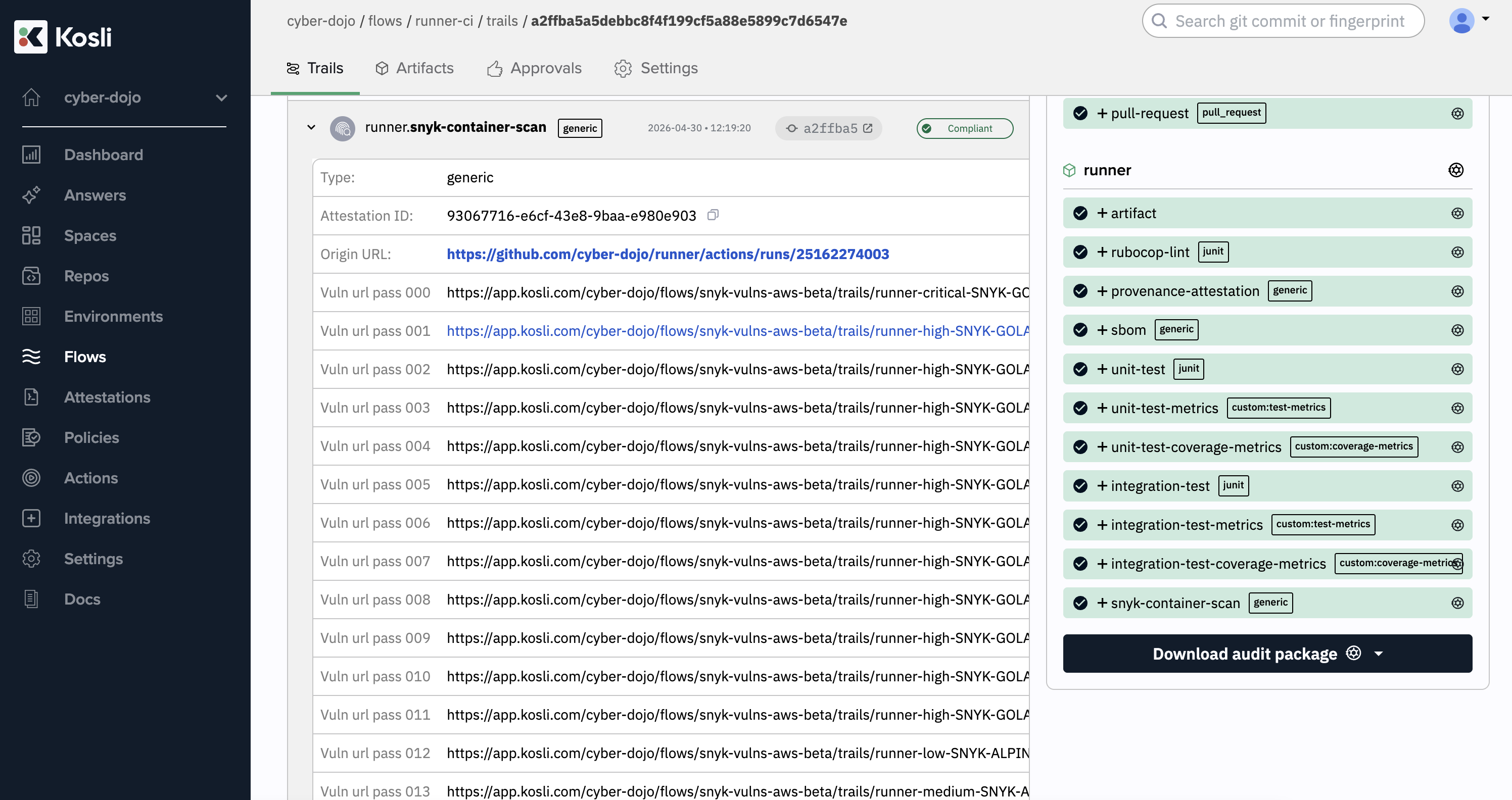Expand the cyber-dojo organization dropdown
This screenshot has height=800, width=1512.
[221, 98]
